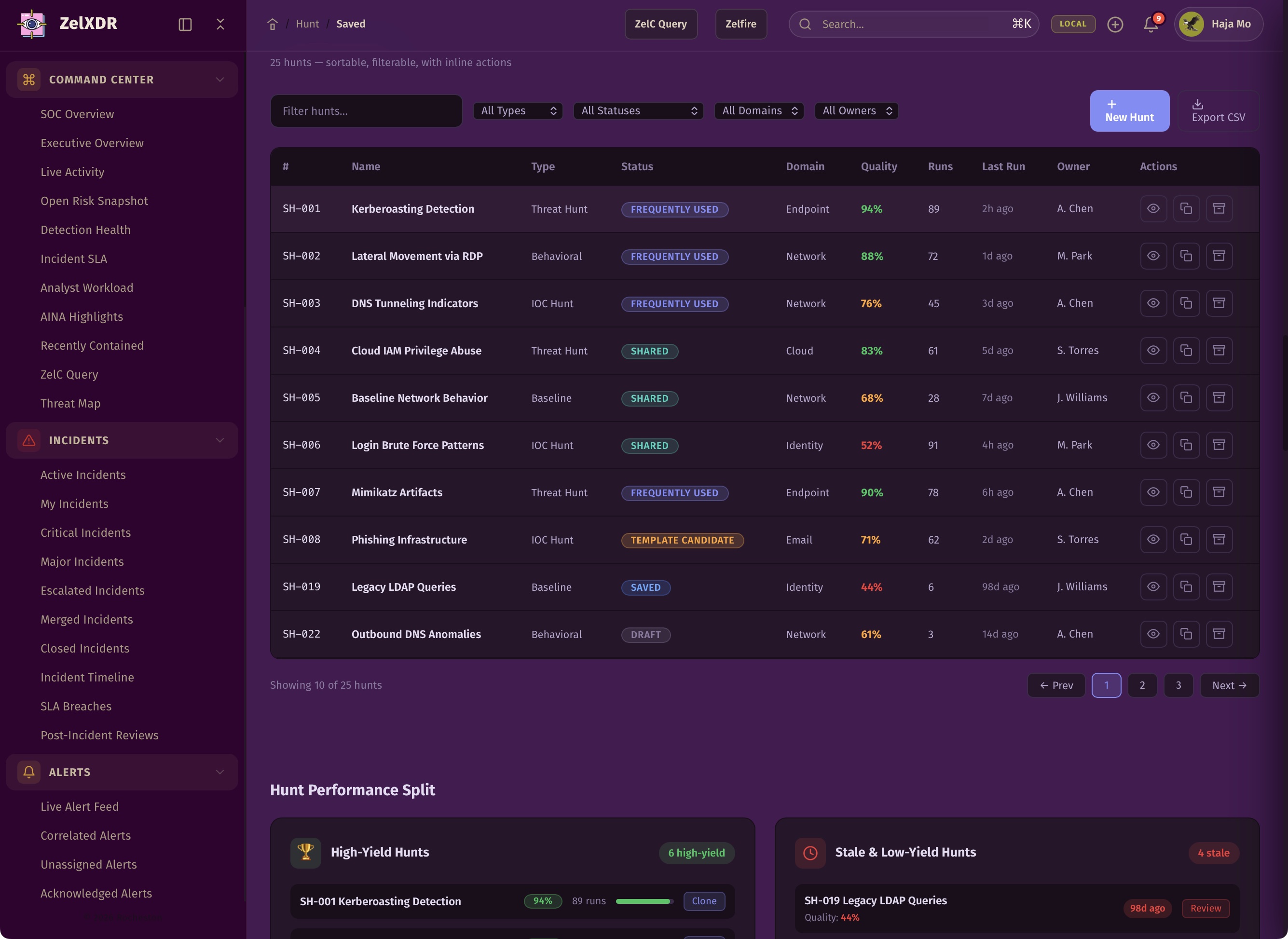Copy the Mimikatz Artifacts hunt
This screenshot has width=1288, height=939.
point(1186,492)
